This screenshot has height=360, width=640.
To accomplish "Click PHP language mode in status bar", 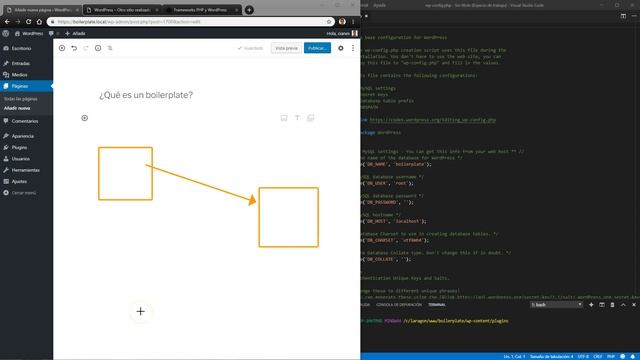I will click(x=611, y=357).
